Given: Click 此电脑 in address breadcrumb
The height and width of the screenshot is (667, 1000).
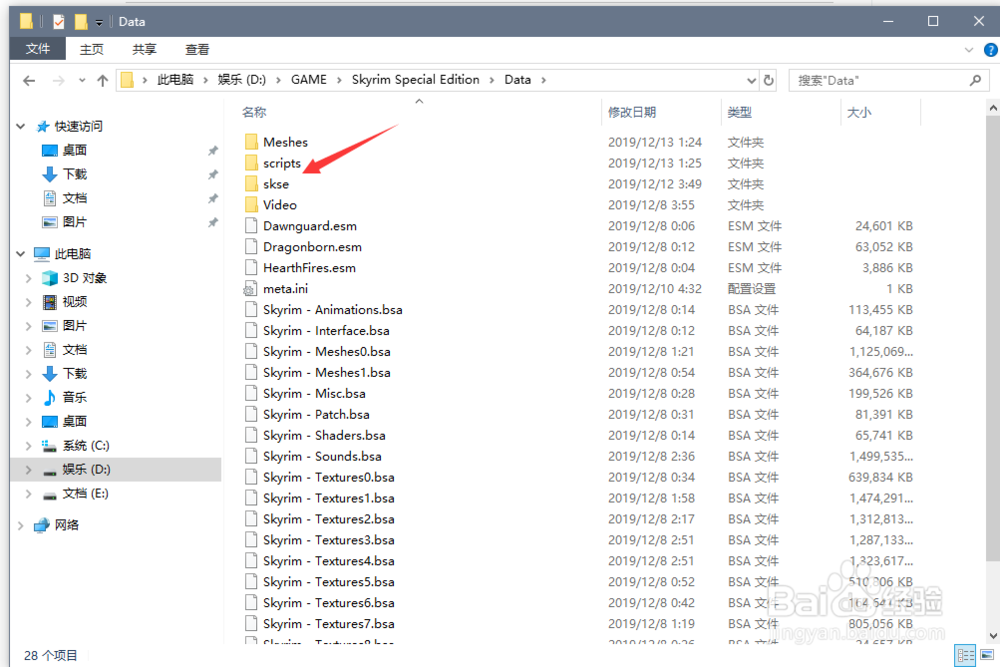Looking at the screenshot, I should point(175,80).
